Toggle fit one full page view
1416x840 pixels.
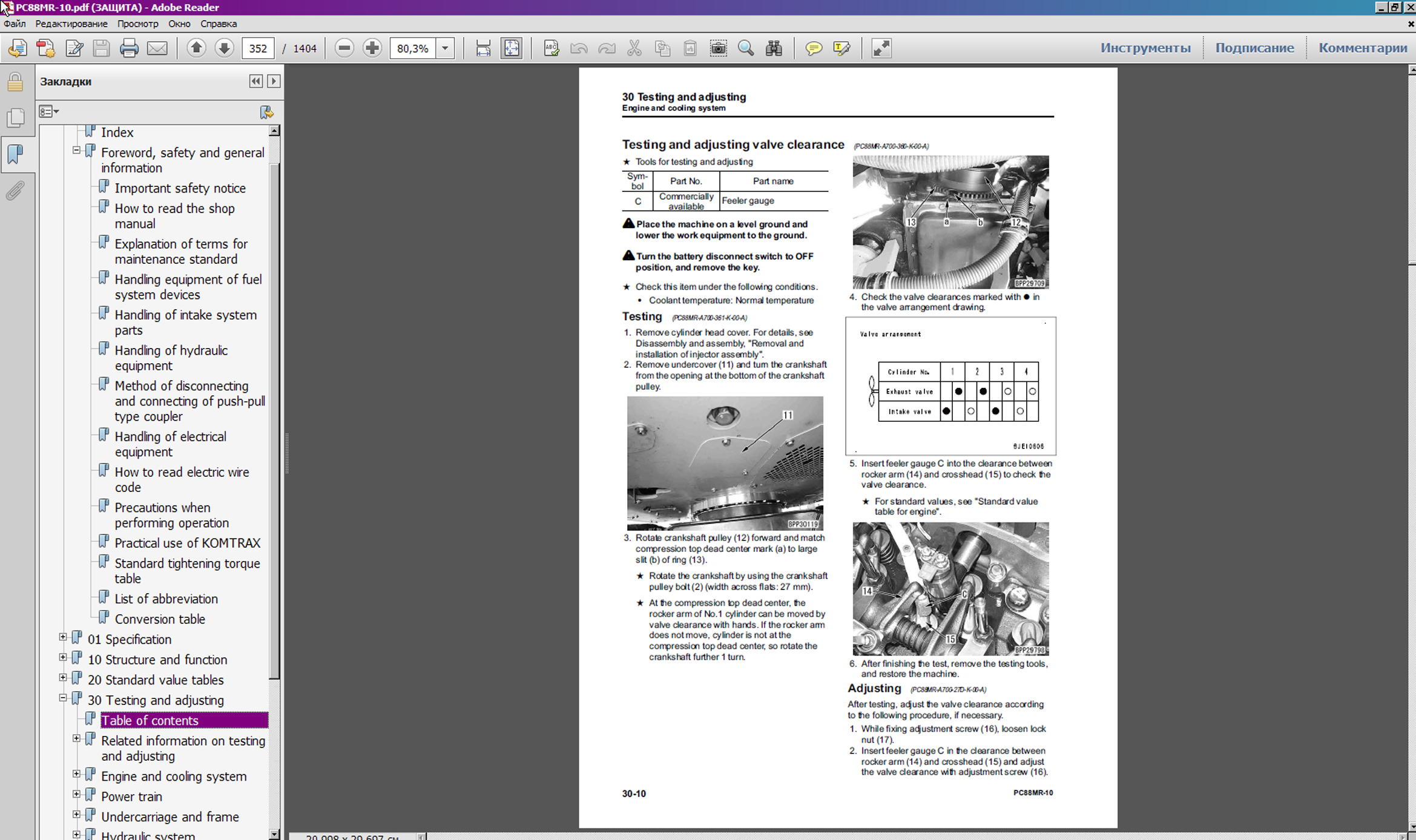[x=512, y=48]
